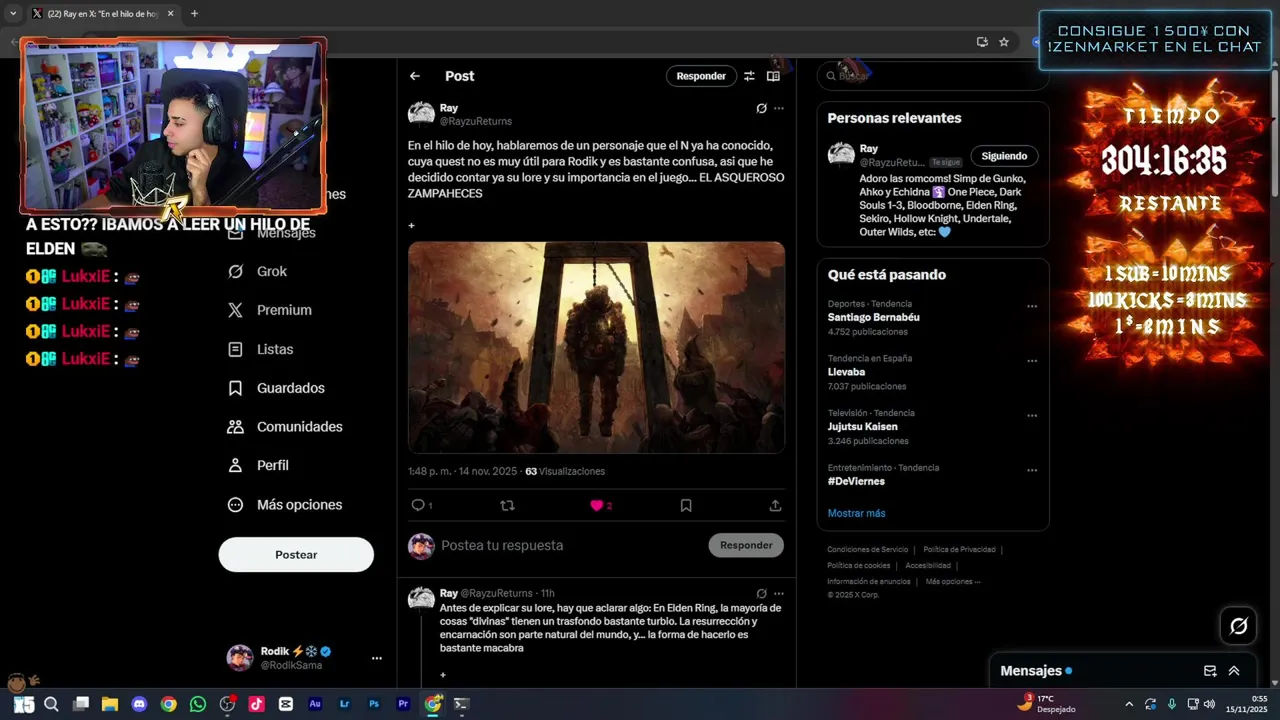The height and width of the screenshot is (720, 1280).
Task: Toggle Siguiendo button for Ray
Action: (1004, 156)
